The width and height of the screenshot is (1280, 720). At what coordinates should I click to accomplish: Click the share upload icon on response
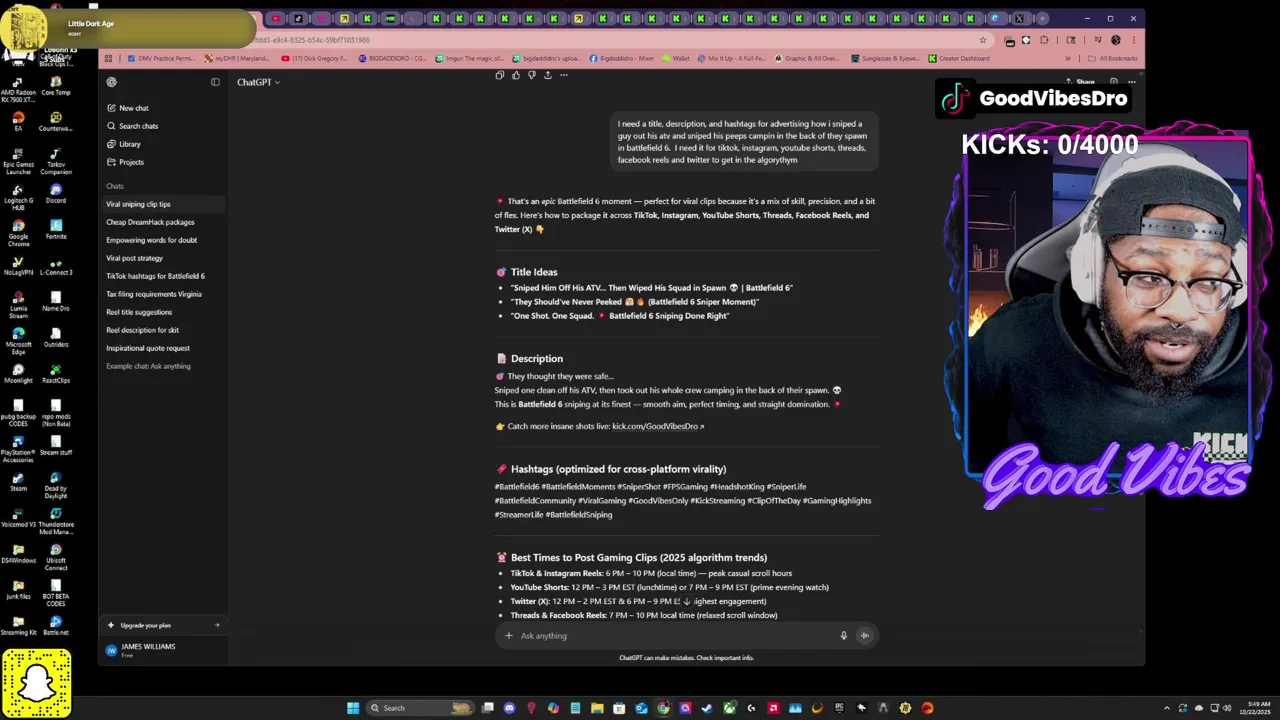click(547, 75)
